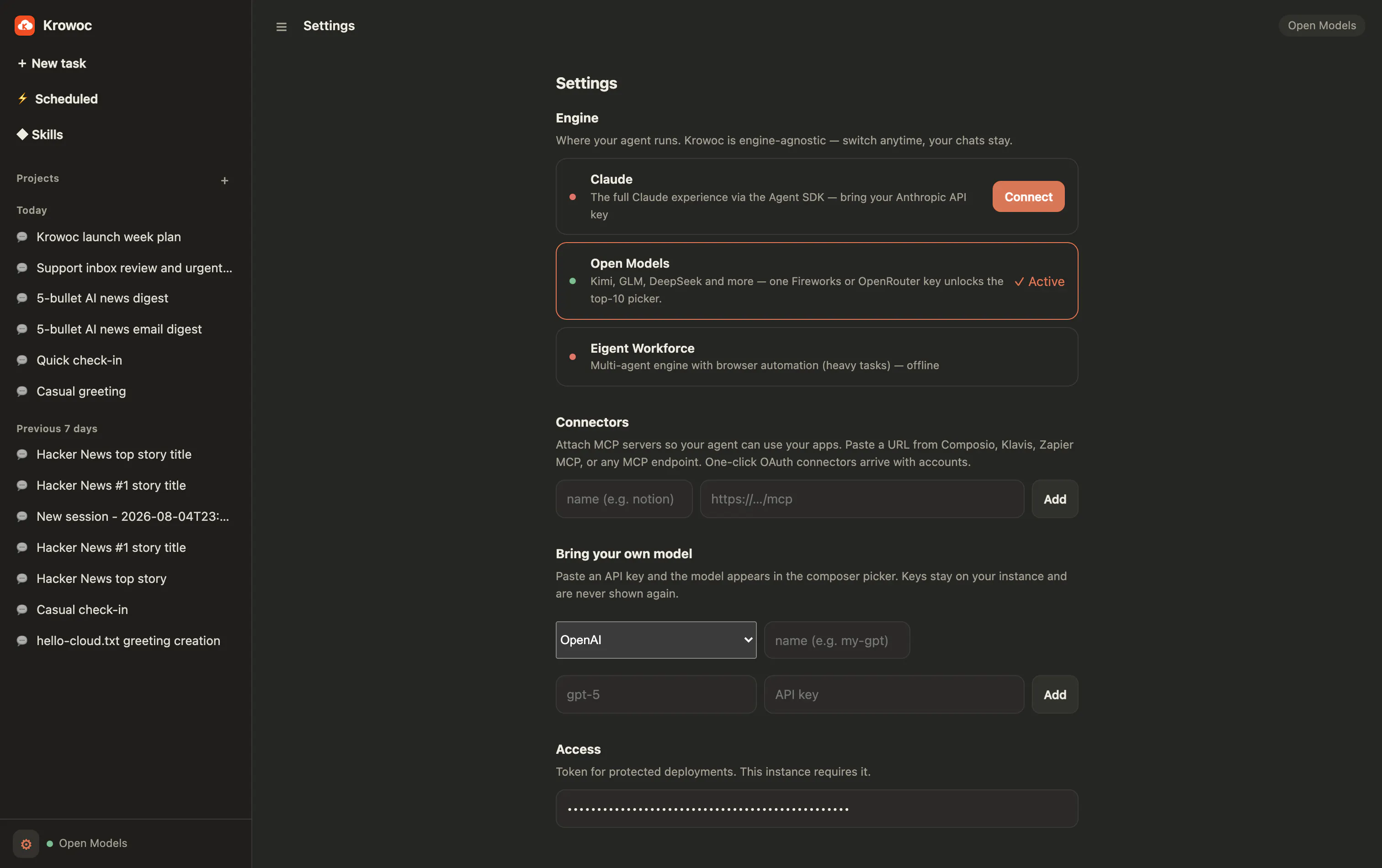The width and height of the screenshot is (1382, 868).
Task: Open the Quick check-in chat
Action: [x=79, y=360]
